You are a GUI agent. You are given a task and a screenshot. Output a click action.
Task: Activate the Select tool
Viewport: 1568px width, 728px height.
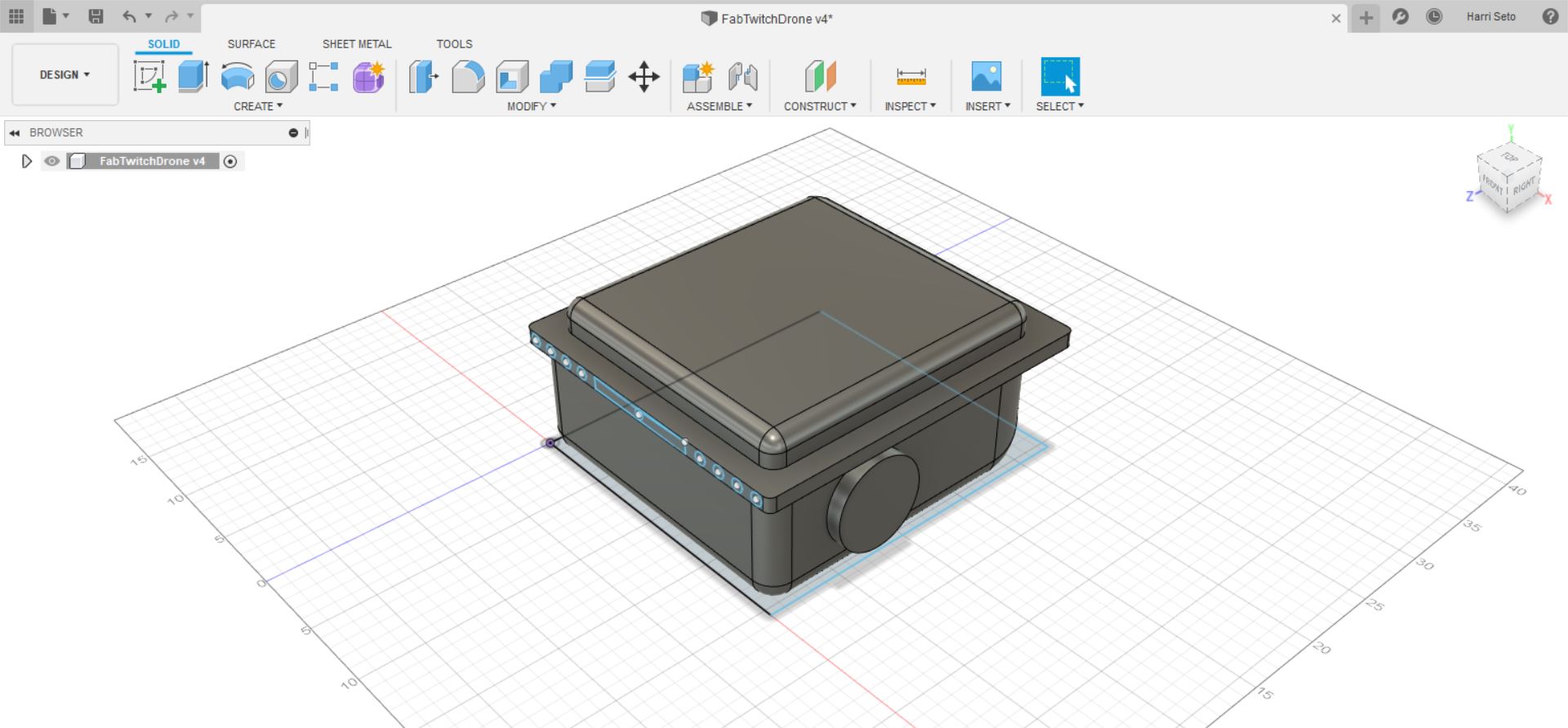[1060, 77]
